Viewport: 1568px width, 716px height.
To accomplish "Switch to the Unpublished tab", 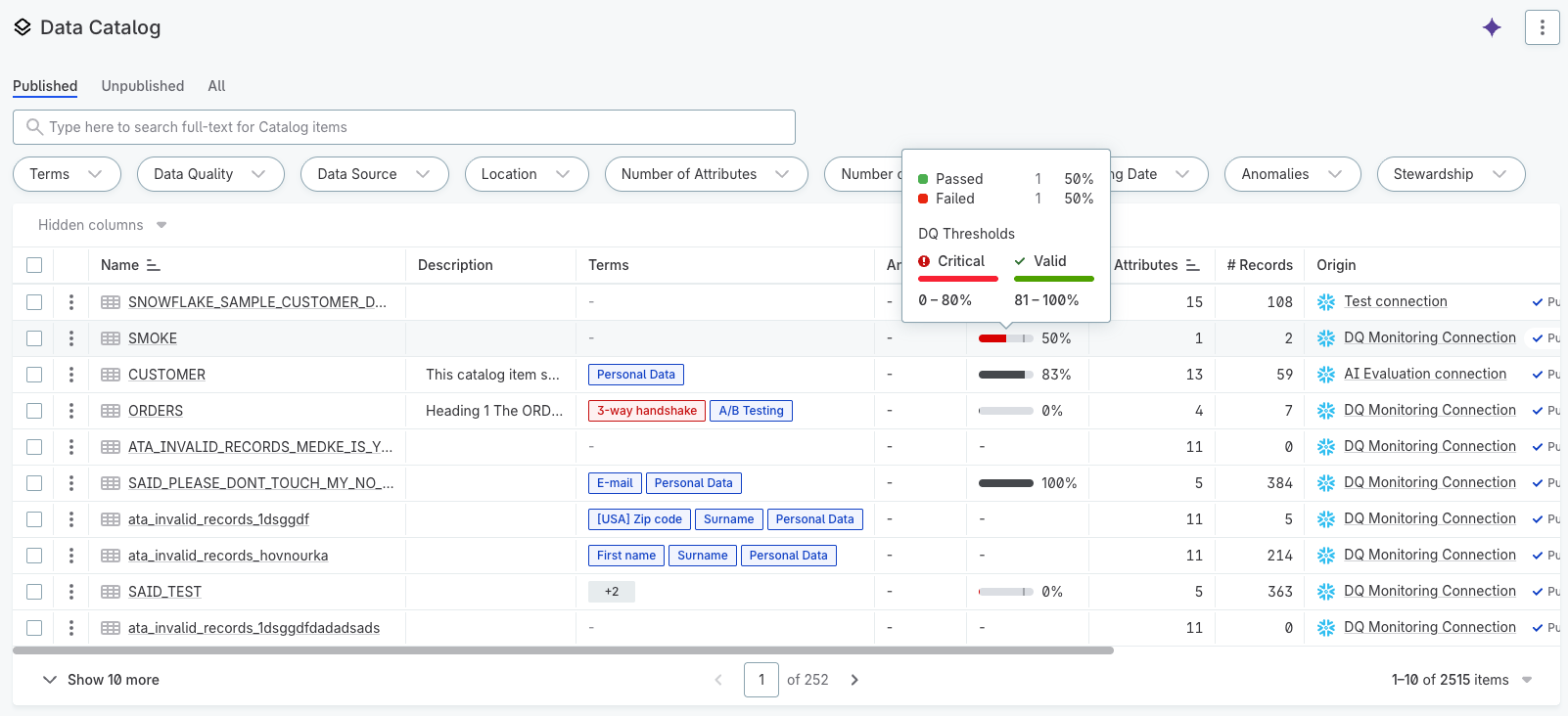I will point(143,86).
